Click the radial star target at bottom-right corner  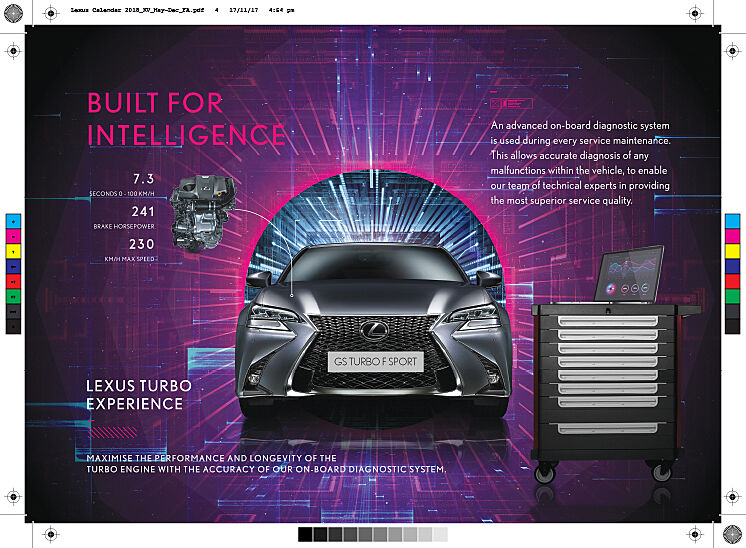(732, 534)
